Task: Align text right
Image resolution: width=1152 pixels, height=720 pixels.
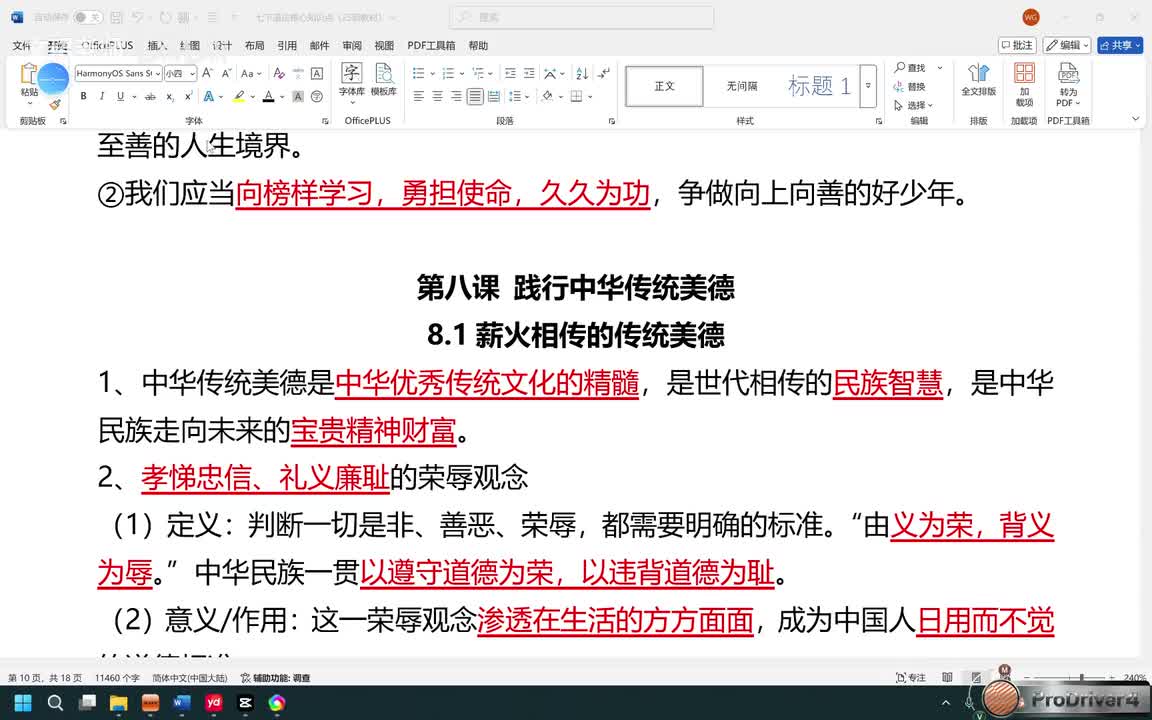Action: pos(456,96)
